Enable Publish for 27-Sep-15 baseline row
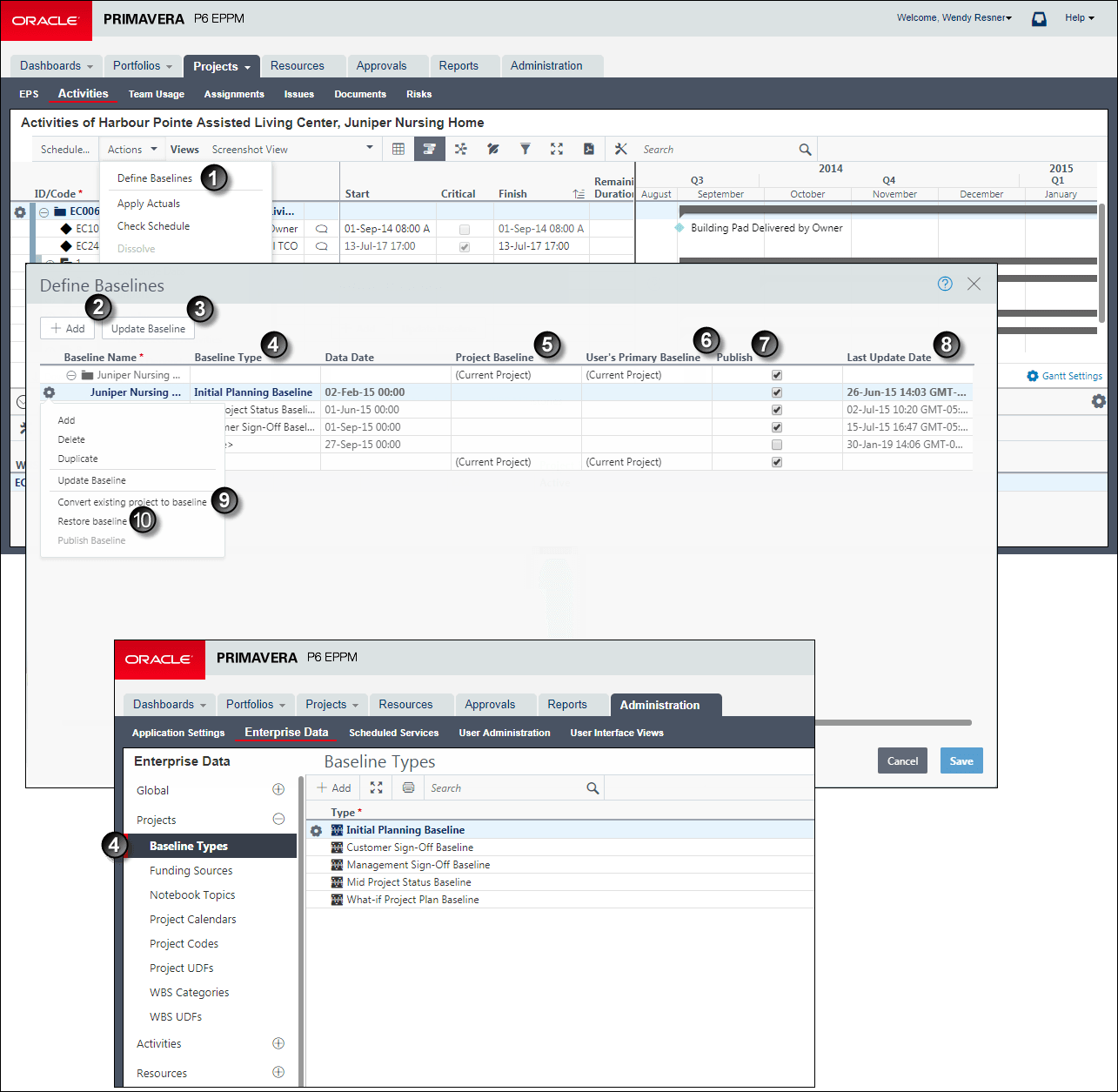The width and height of the screenshot is (1118, 1092). pos(777,445)
